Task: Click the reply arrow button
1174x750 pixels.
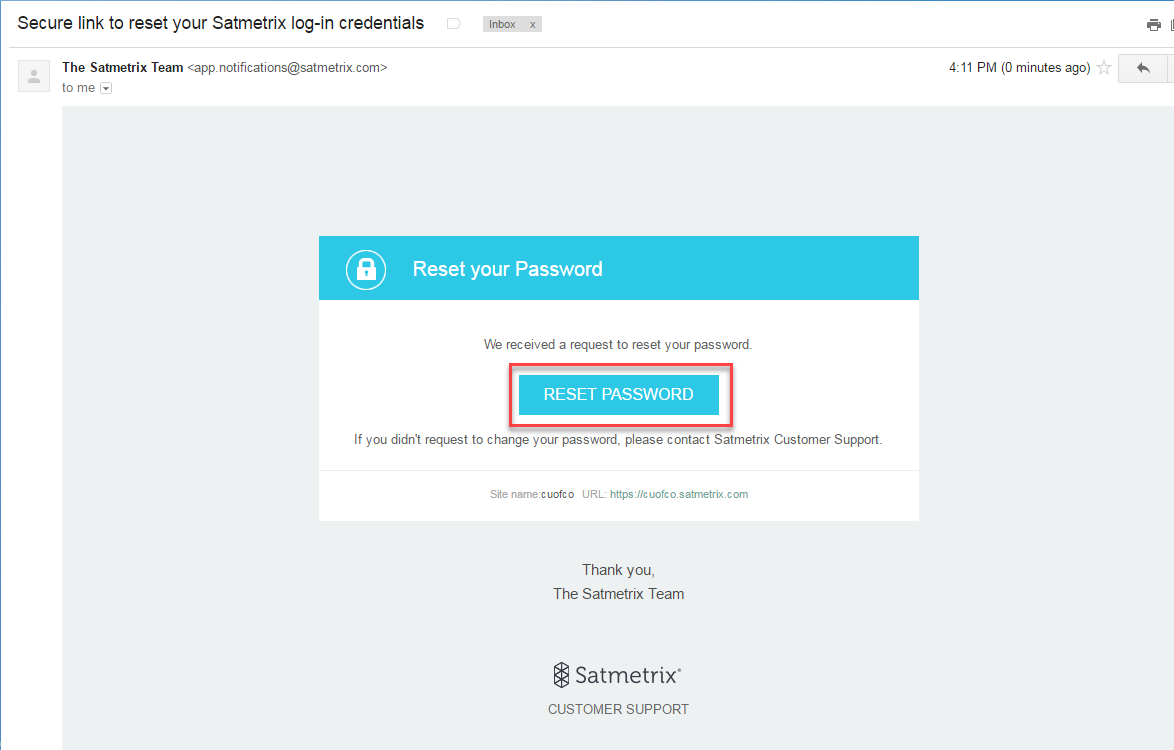Action: pyautogui.click(x=1143, y=68)
